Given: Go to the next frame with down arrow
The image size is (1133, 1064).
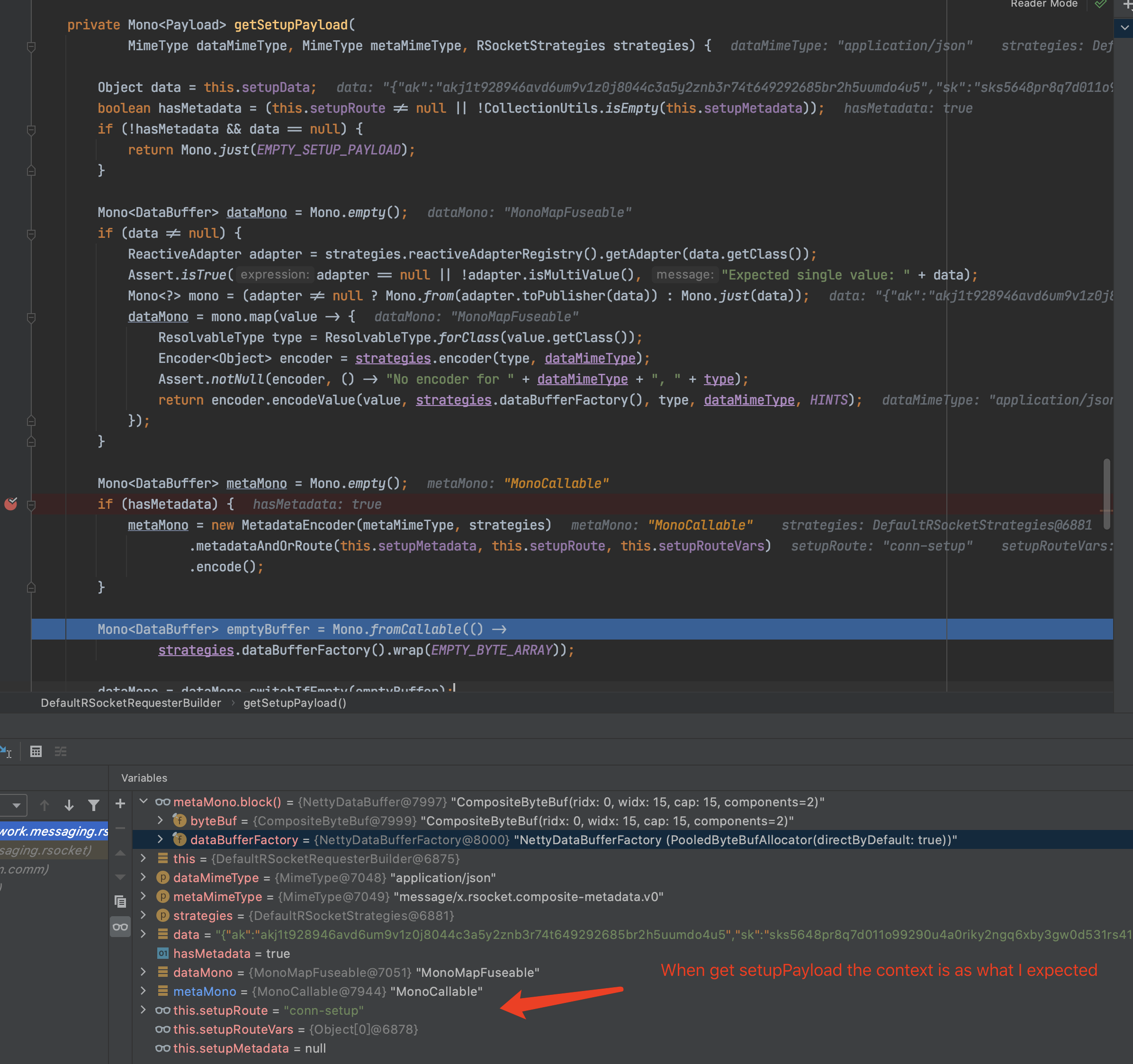Looking at the screenshot, I should [x=69, y=805].
